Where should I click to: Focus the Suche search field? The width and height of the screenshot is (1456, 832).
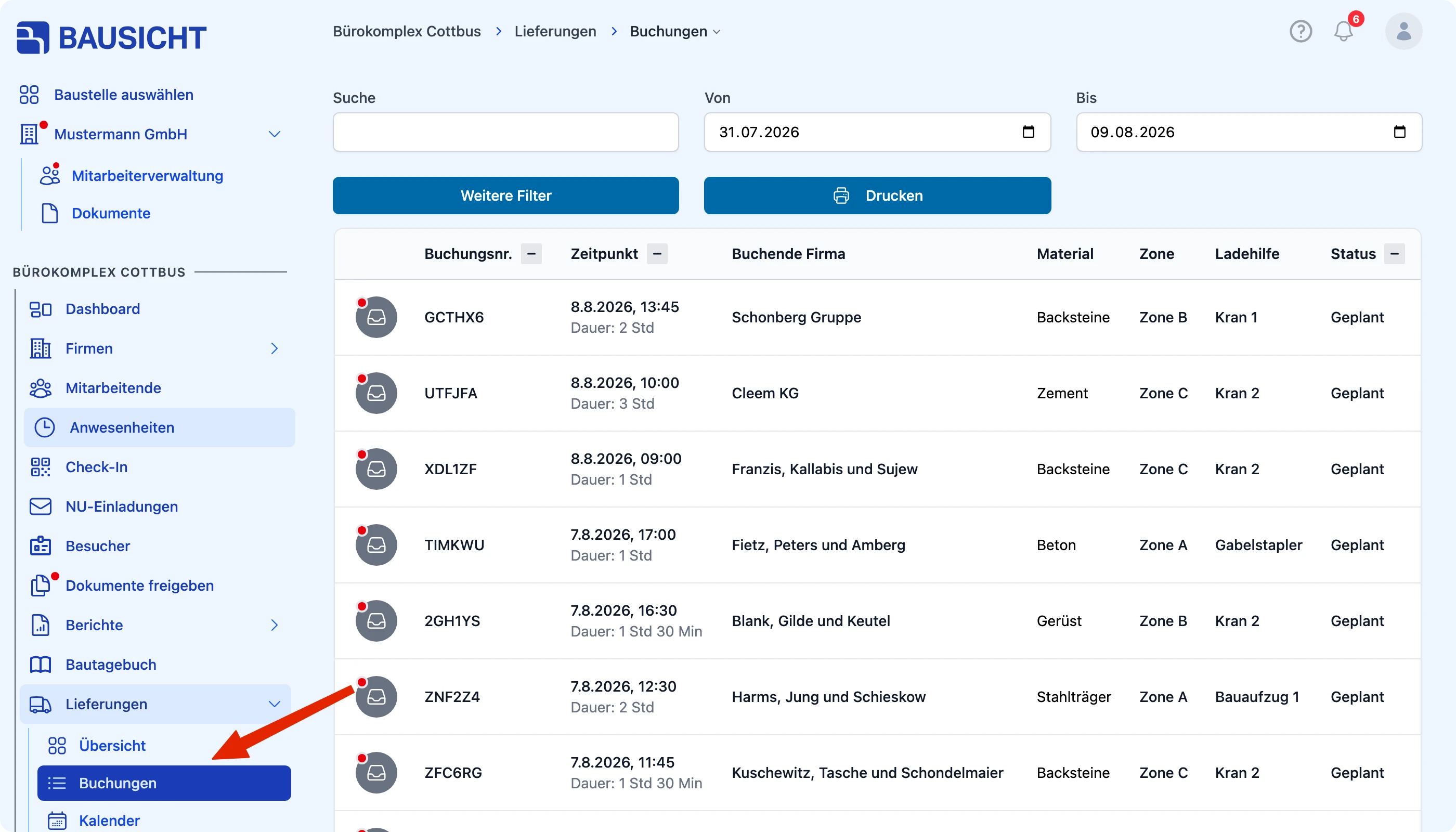tap(506, 132)
